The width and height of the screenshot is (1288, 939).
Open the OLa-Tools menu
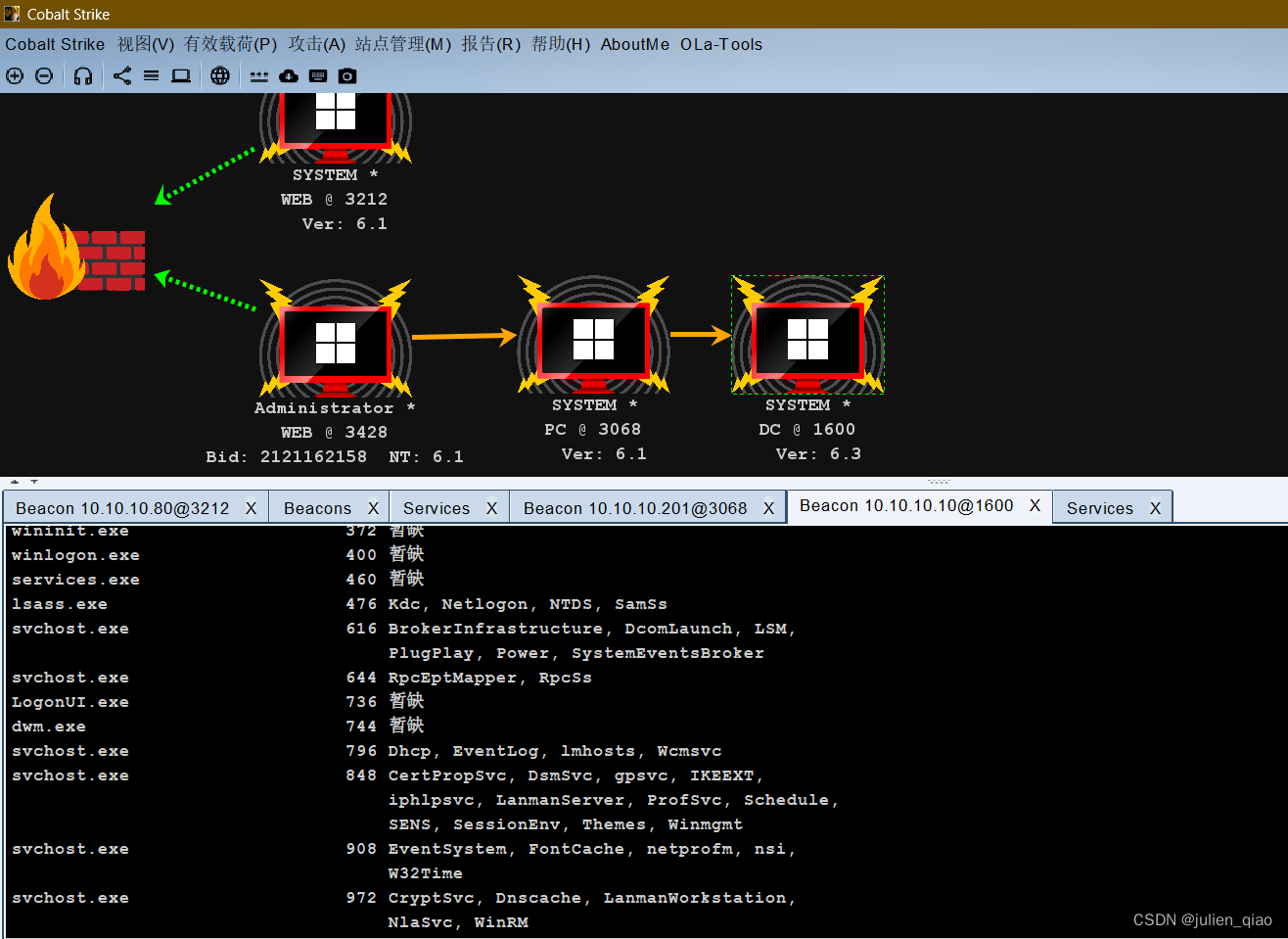coord(721,44)
